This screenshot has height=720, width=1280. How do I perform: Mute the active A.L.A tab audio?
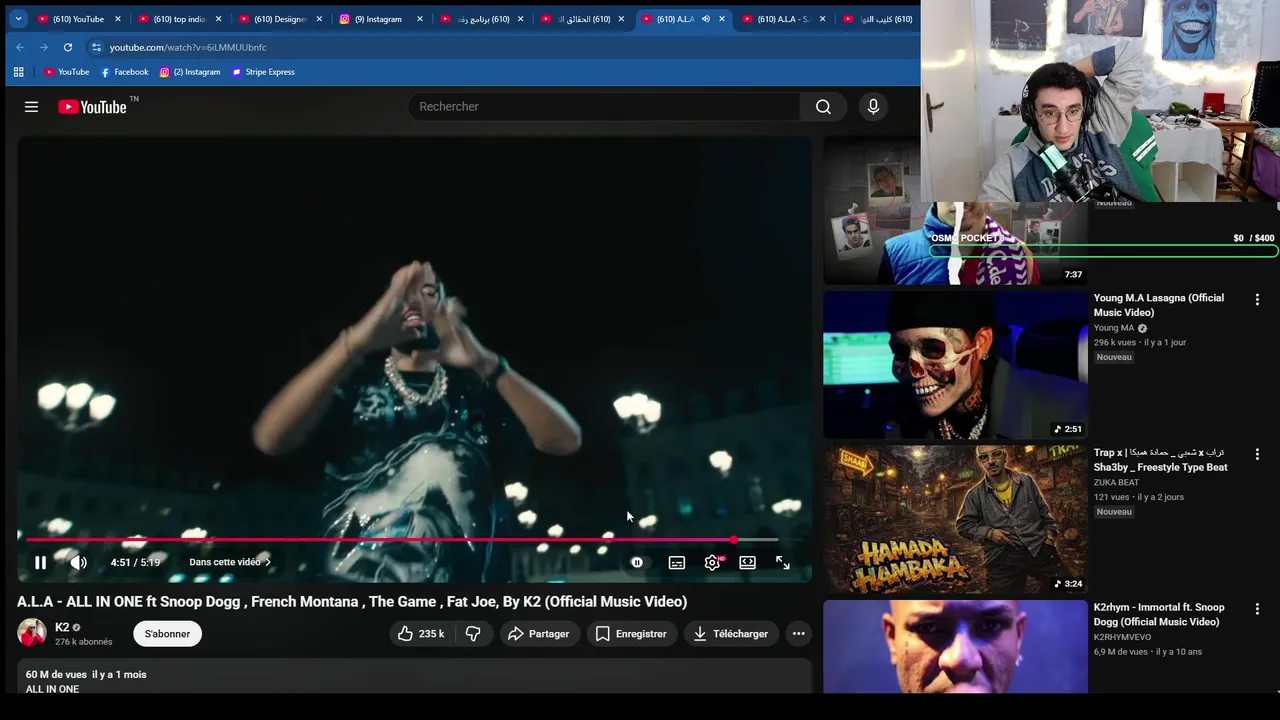pos(705,19)
